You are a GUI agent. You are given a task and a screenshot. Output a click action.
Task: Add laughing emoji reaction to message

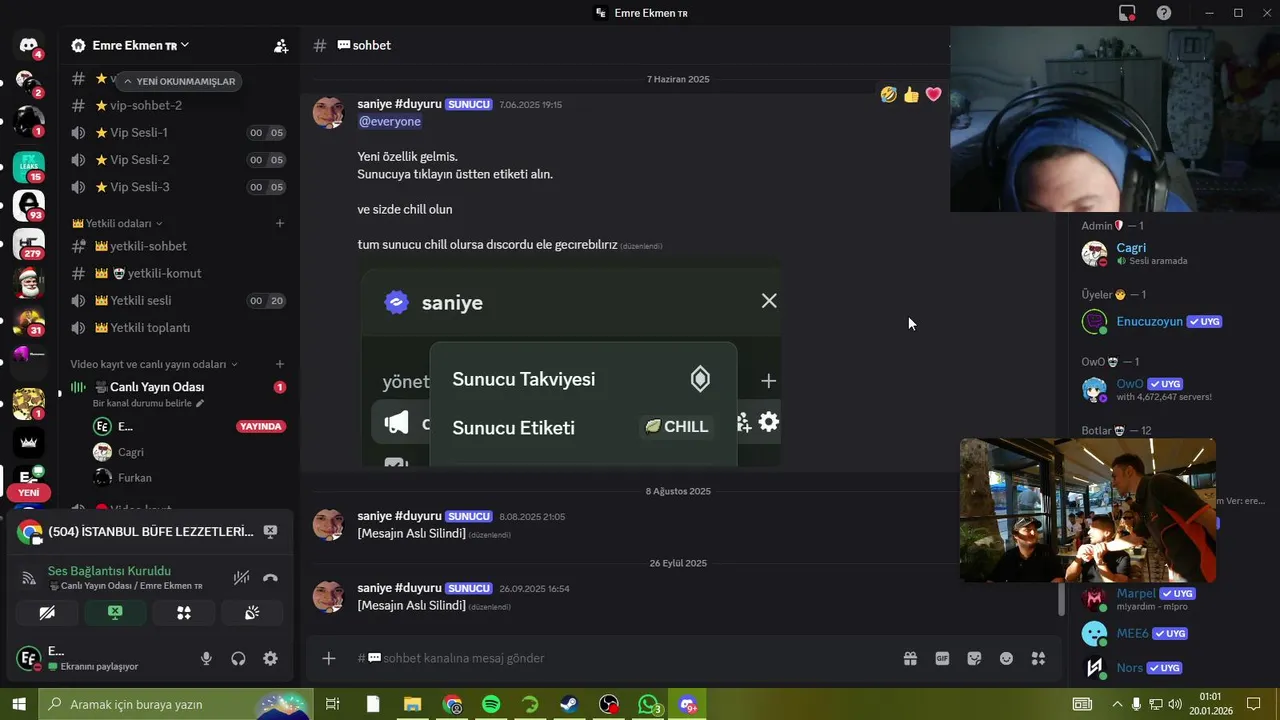tap(889, 94)
